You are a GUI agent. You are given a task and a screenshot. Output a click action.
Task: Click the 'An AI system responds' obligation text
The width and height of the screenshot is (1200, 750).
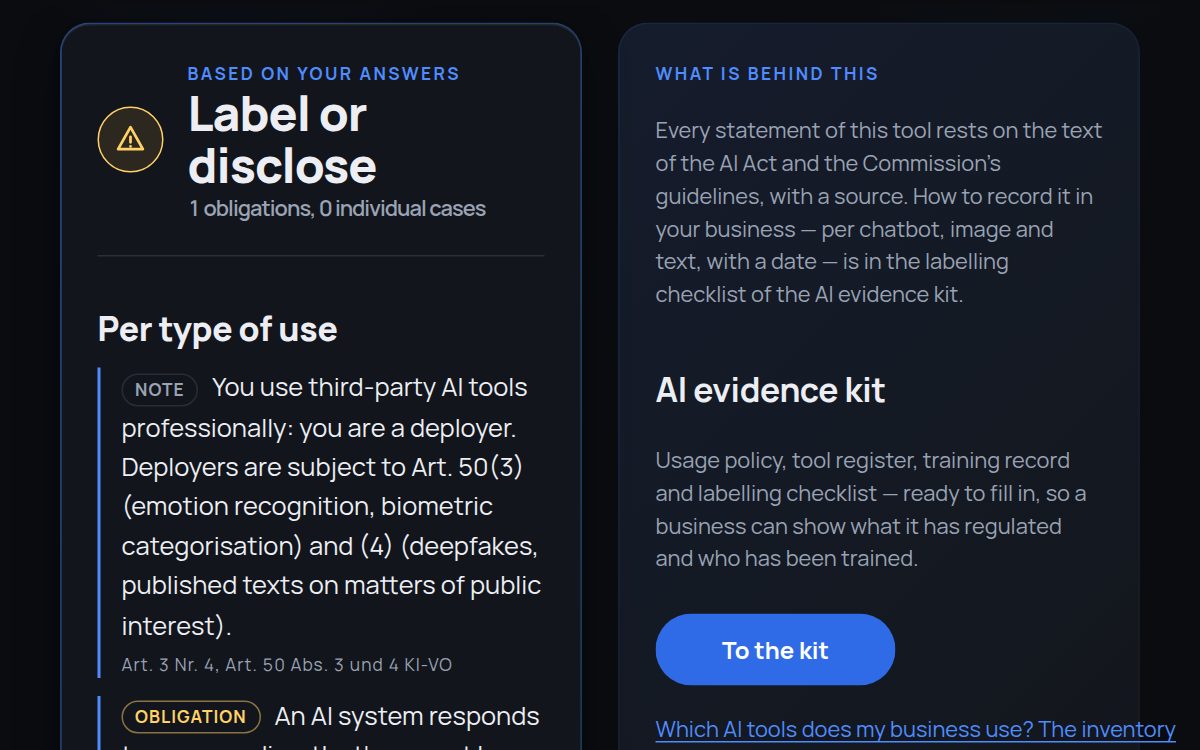coord(407,716)
